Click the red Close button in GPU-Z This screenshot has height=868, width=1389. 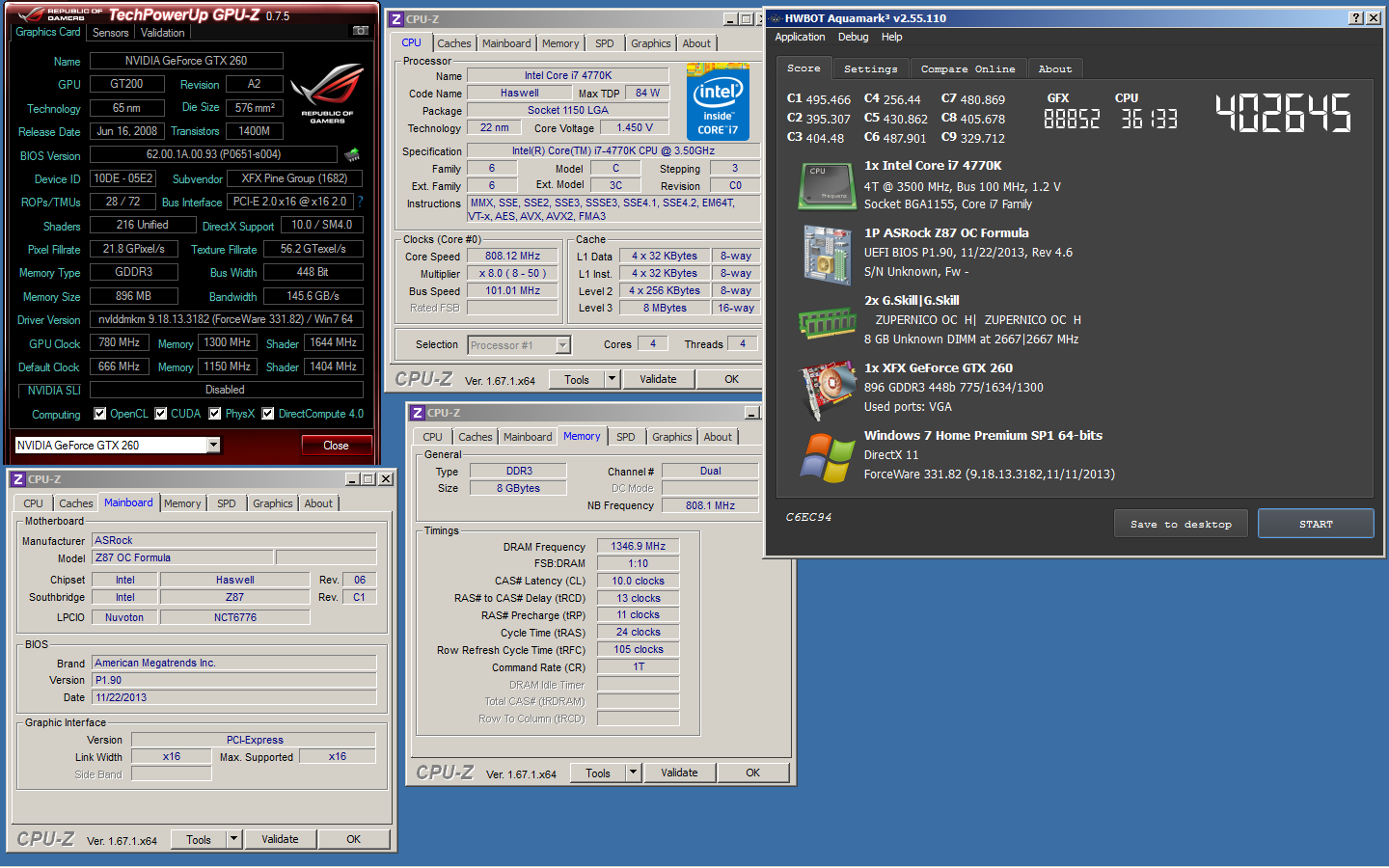(x=336, y=445)
